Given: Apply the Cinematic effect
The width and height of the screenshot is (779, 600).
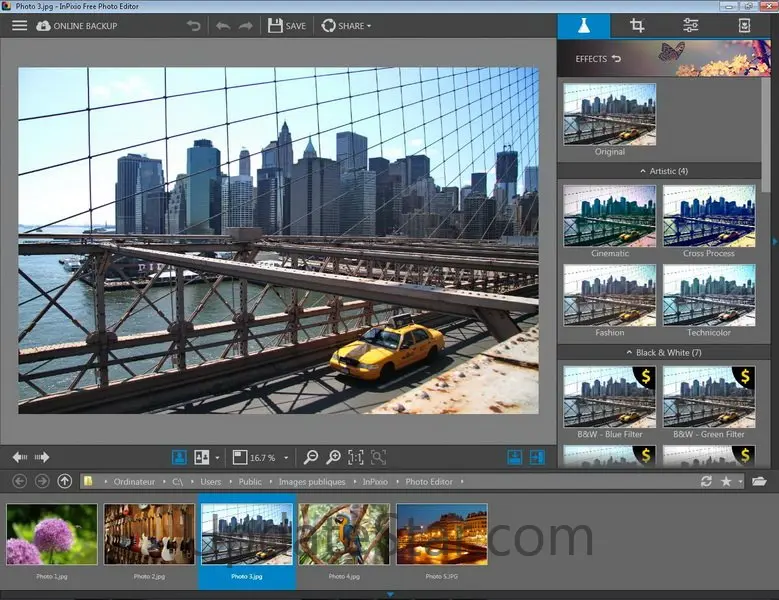Looking at the screenshot, I should (610, 216).
